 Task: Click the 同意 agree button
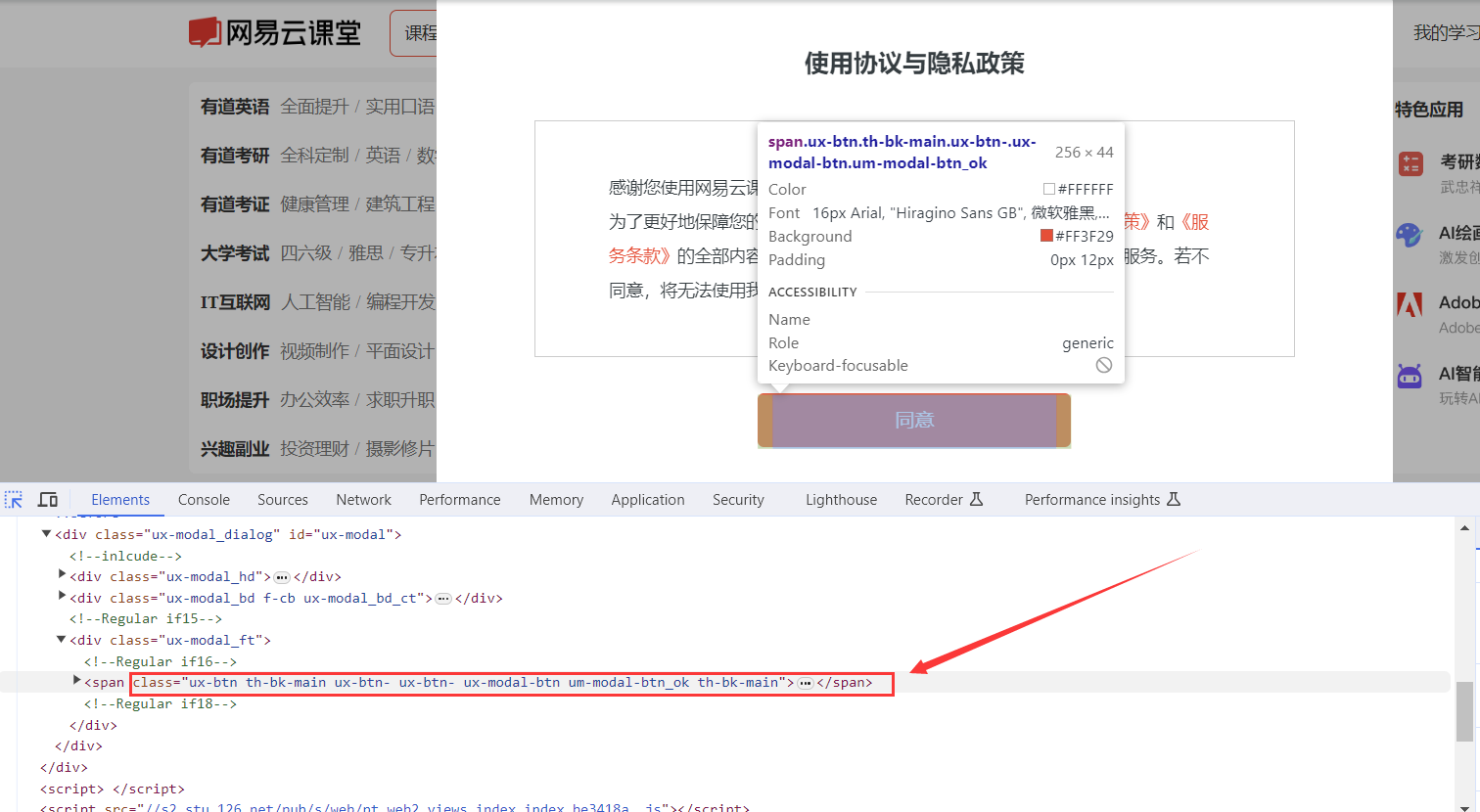tap(914, 421)
